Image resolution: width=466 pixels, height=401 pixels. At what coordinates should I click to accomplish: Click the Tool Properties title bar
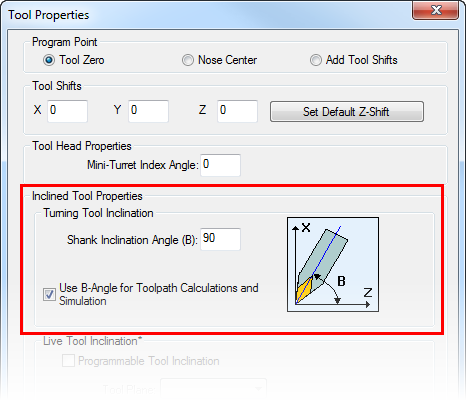tap(207, 15)
